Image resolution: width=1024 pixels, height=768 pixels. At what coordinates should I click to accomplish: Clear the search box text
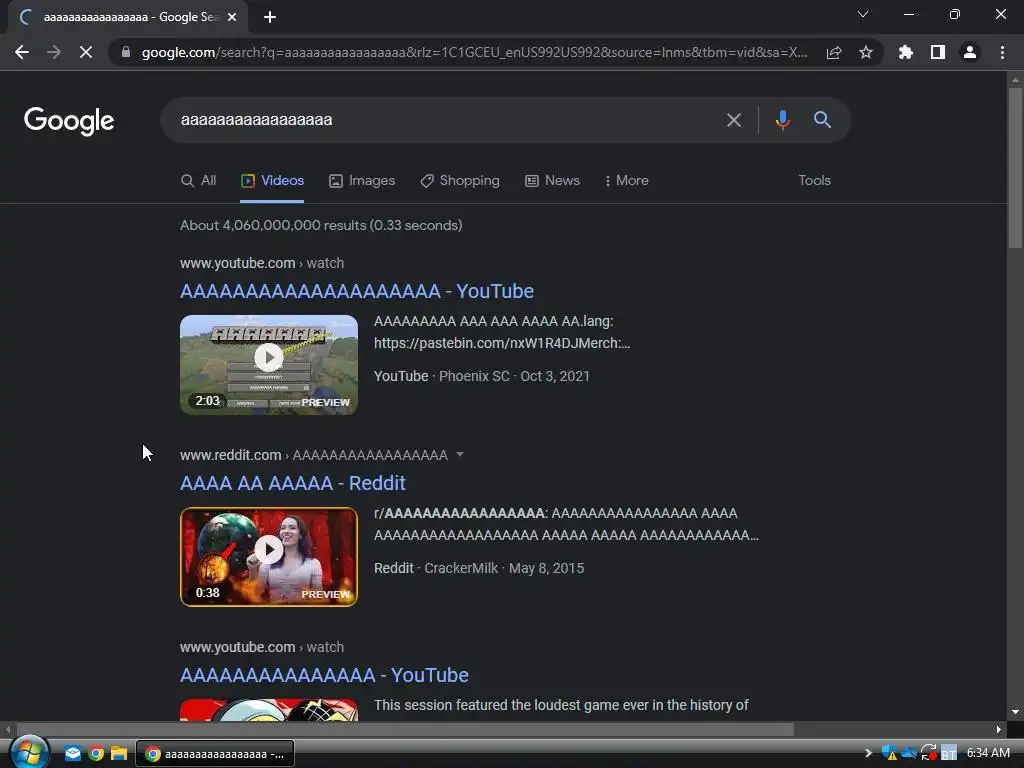[x=734, y=120]
